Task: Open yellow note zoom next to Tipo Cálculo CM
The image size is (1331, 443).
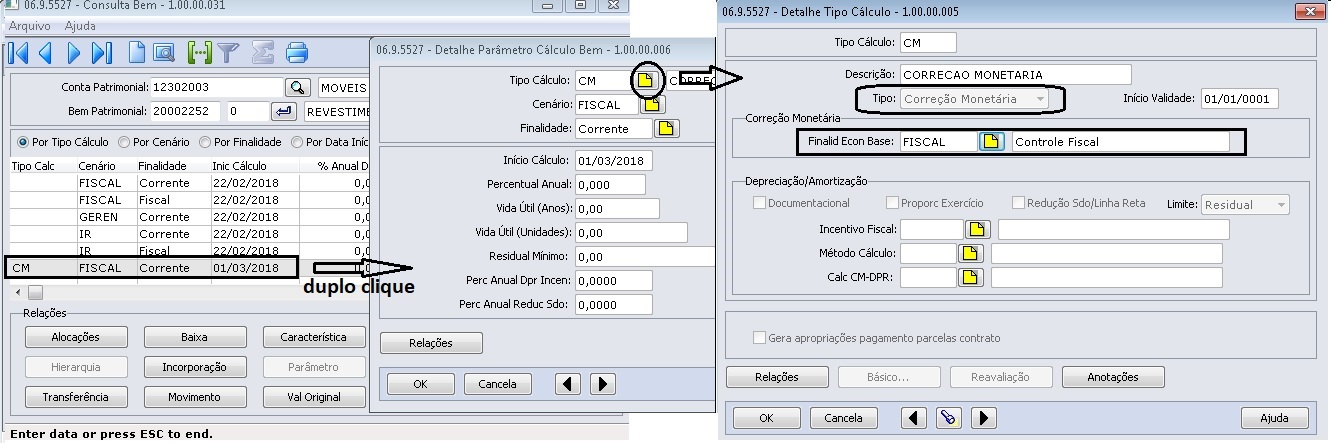Action: [645, 80]
